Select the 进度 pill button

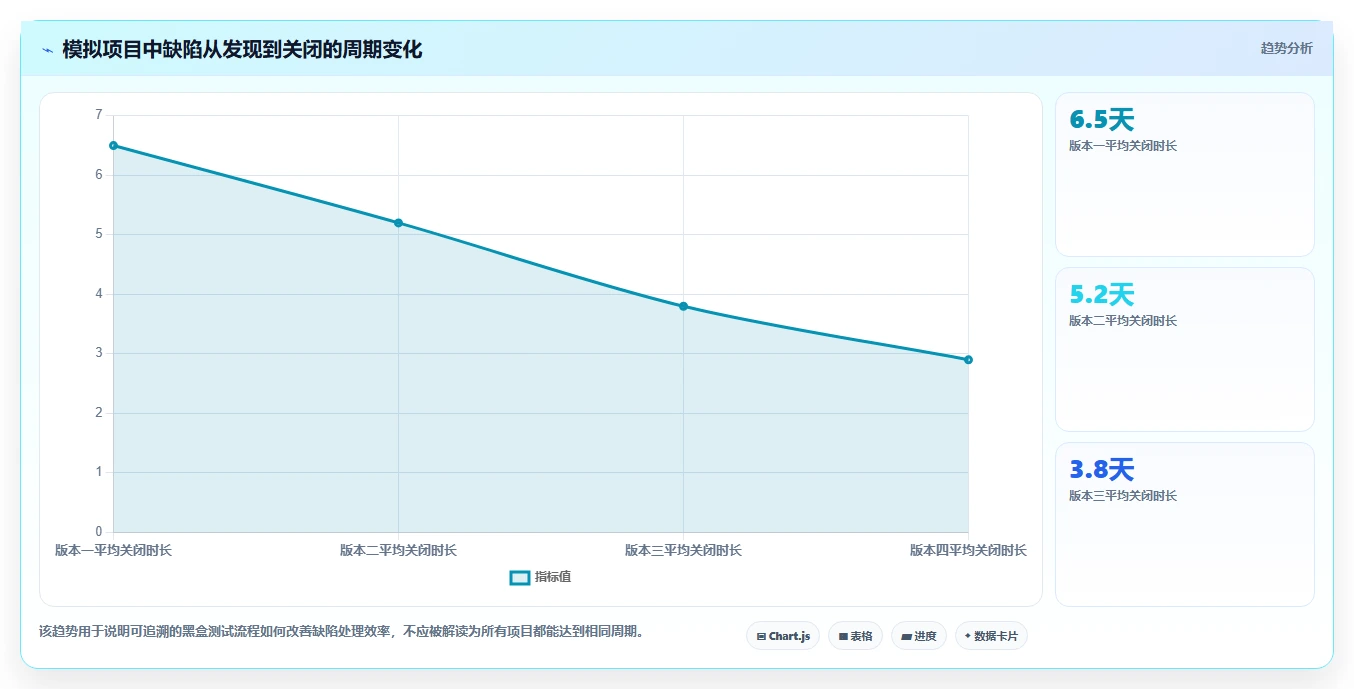tap(918, 636)
